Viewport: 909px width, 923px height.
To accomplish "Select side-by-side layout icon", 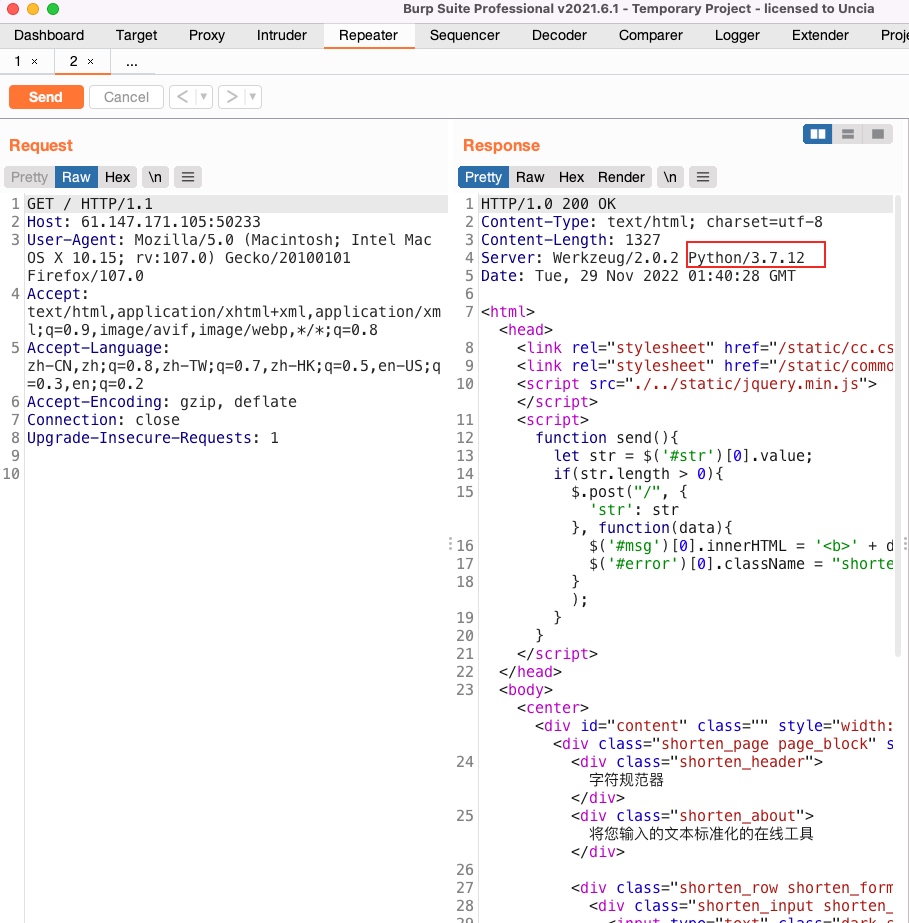I will (818, 134).
